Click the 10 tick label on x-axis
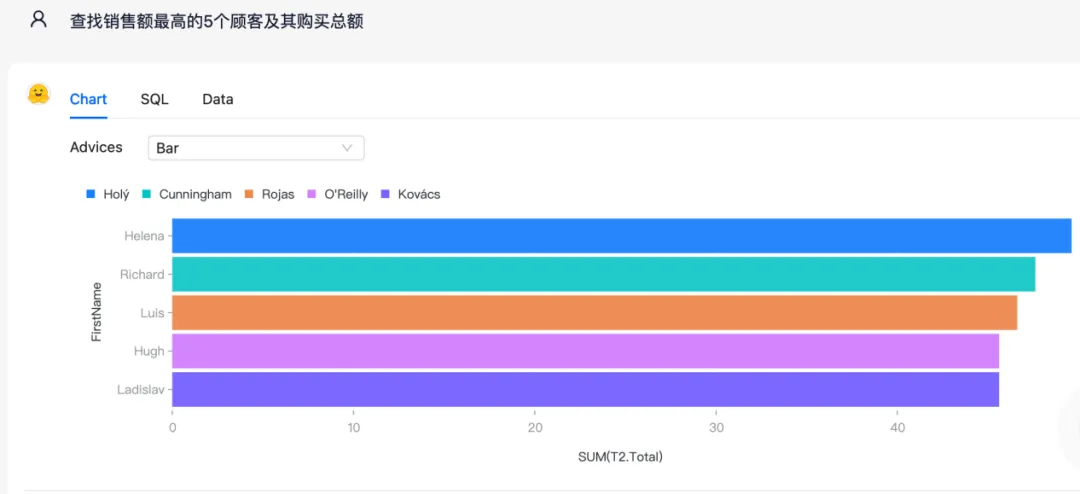The image size is (1080, 494). click(x=353, y=428)
